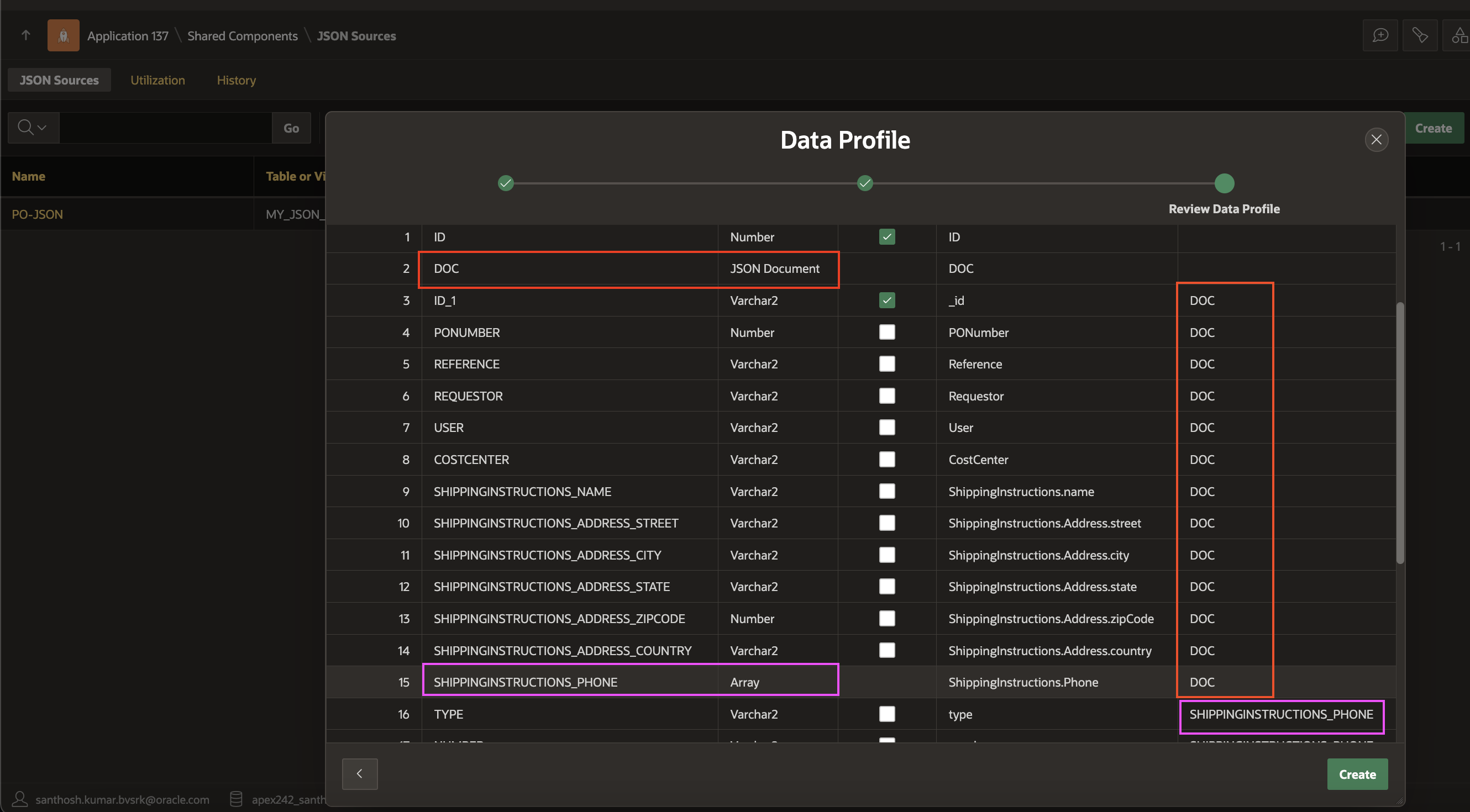Click the second completed wizard step
The height and width of the screenshot is (812, 1470).
[864, 183]
